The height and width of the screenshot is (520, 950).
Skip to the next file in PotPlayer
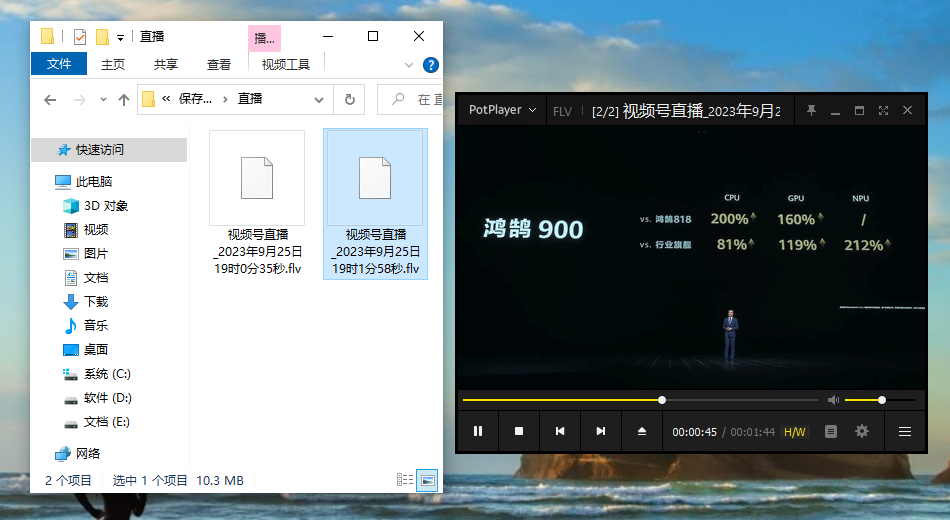(600, 431)
